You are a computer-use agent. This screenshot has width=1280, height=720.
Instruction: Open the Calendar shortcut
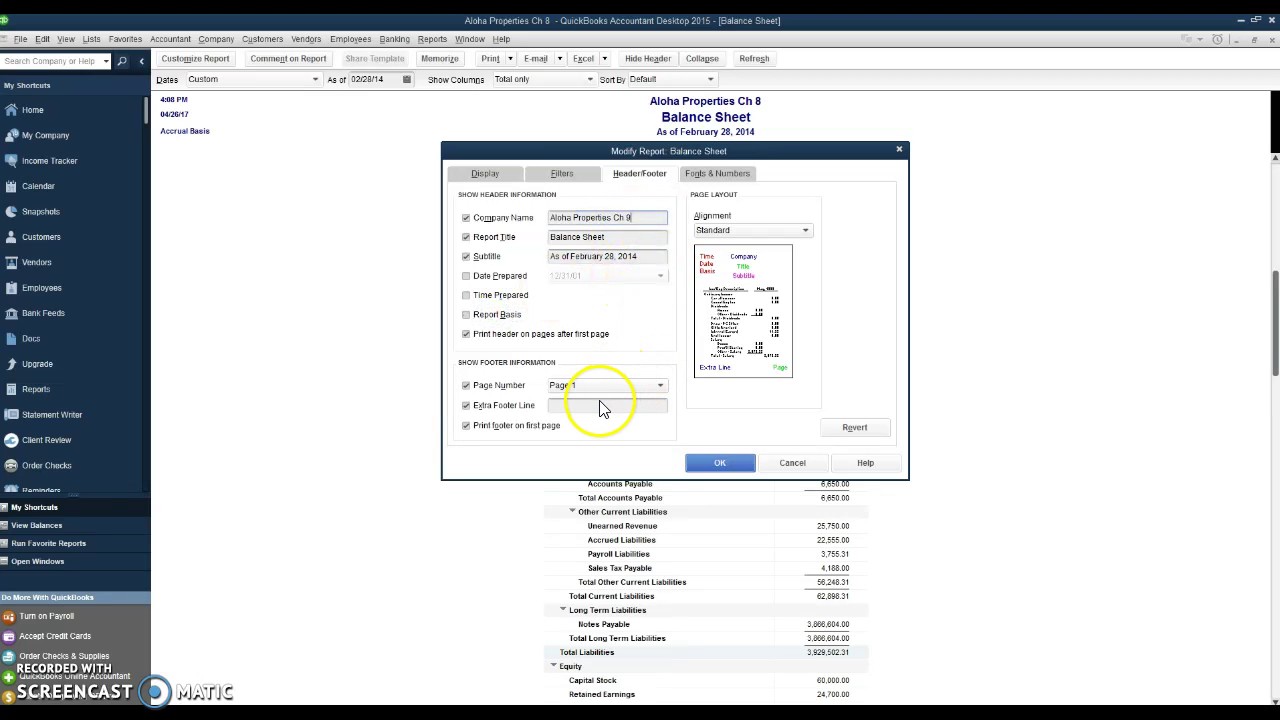38,186
